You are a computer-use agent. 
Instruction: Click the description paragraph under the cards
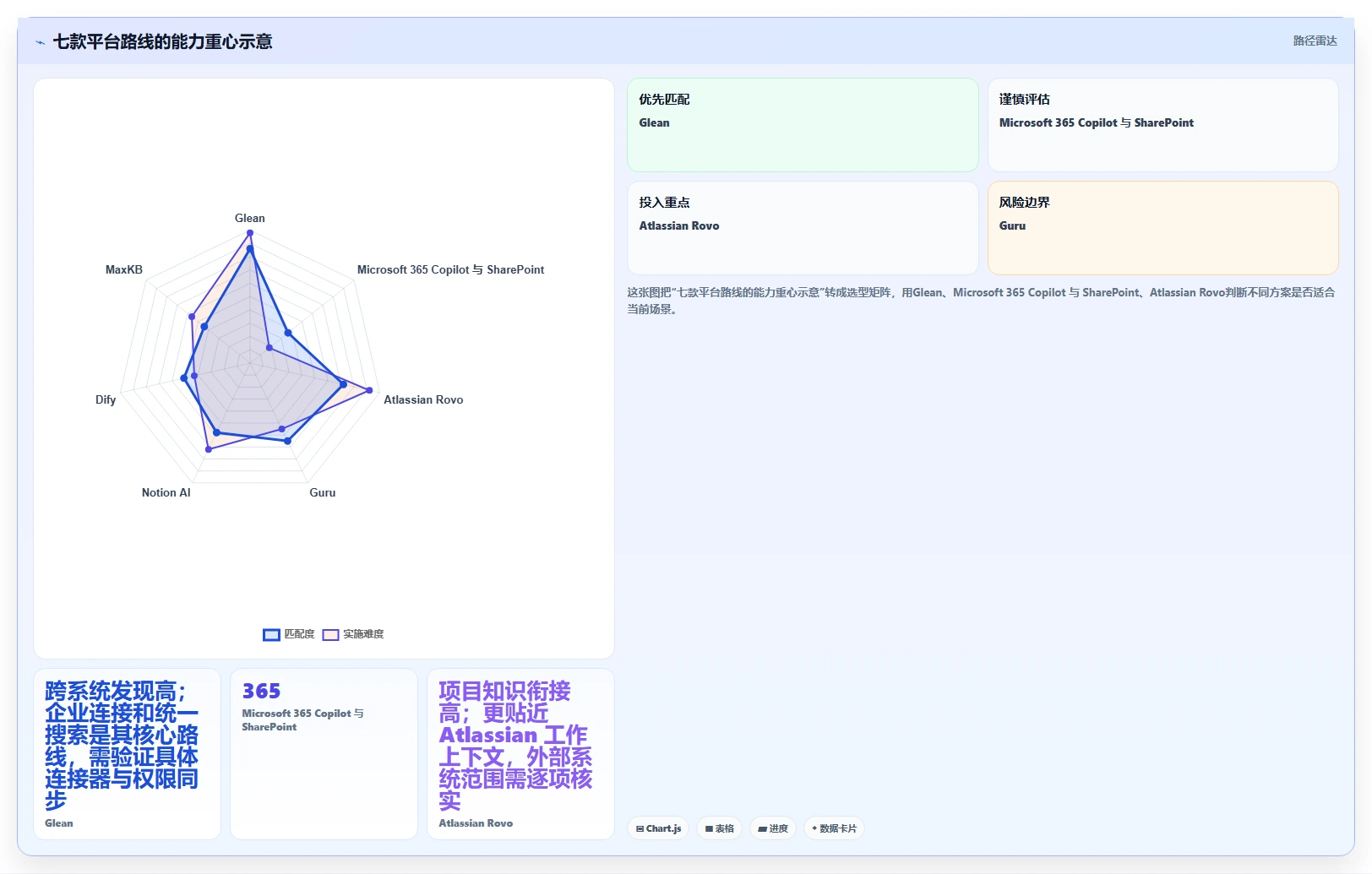[981, 301]
